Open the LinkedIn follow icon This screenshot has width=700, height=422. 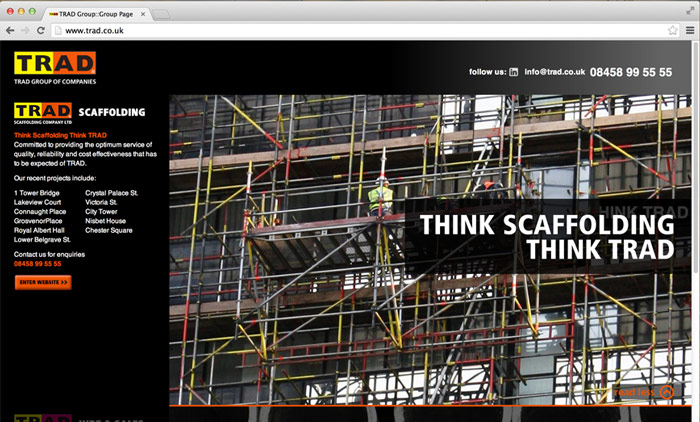pyautogui.click(x=513, y=72)
